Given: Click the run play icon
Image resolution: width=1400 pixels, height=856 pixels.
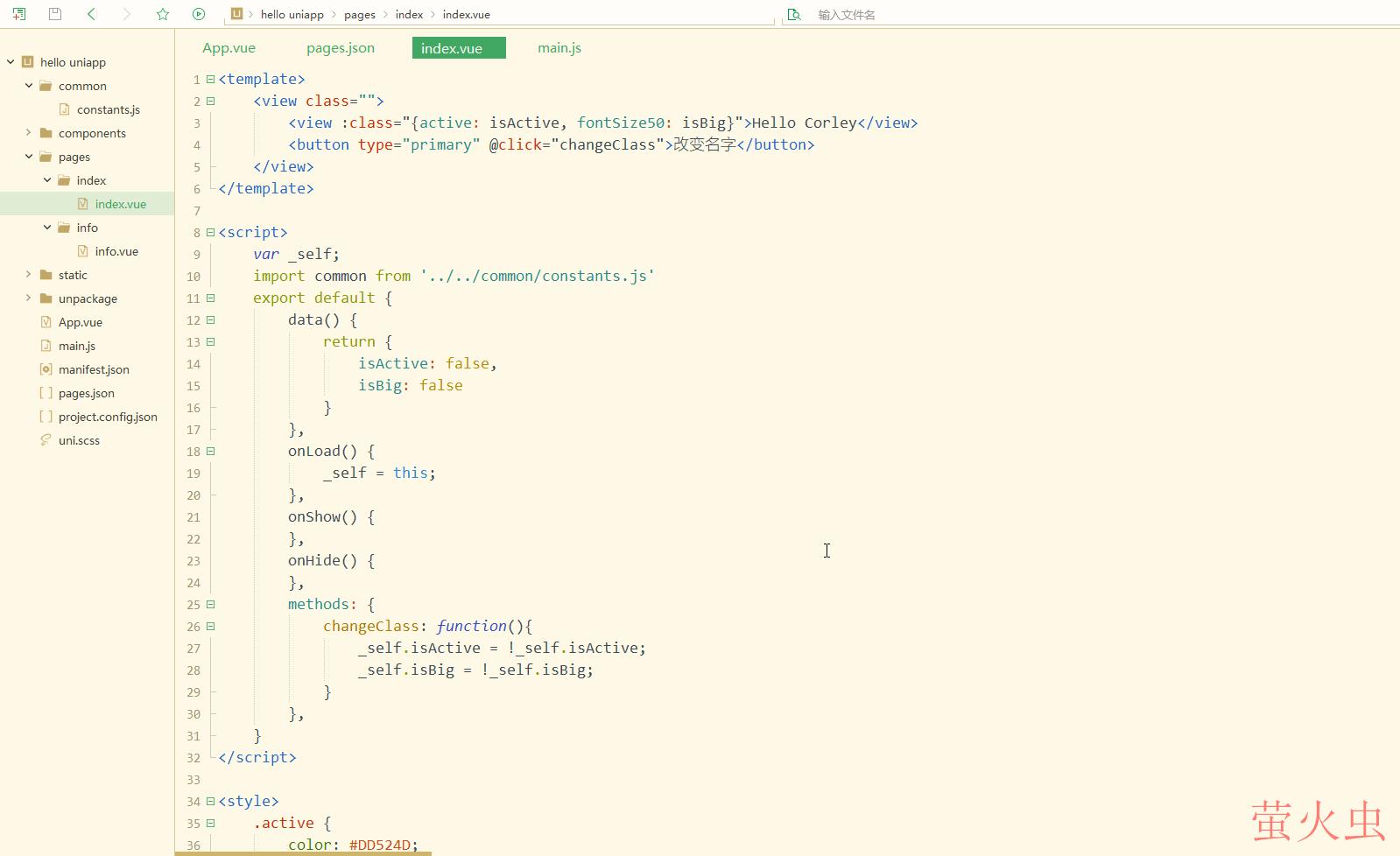Looking at the screenshot, I should pyautogui.click(x=199, y=14).
